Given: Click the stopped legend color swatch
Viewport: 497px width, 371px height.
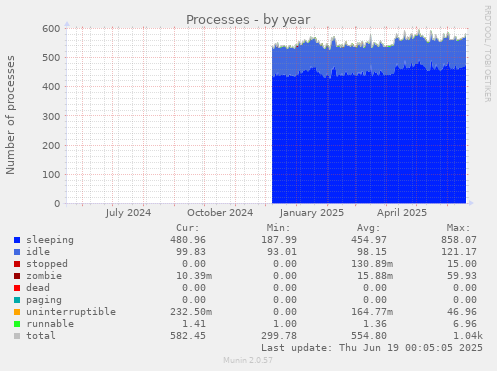Looking at the screenshot, I should pos(17,264).
